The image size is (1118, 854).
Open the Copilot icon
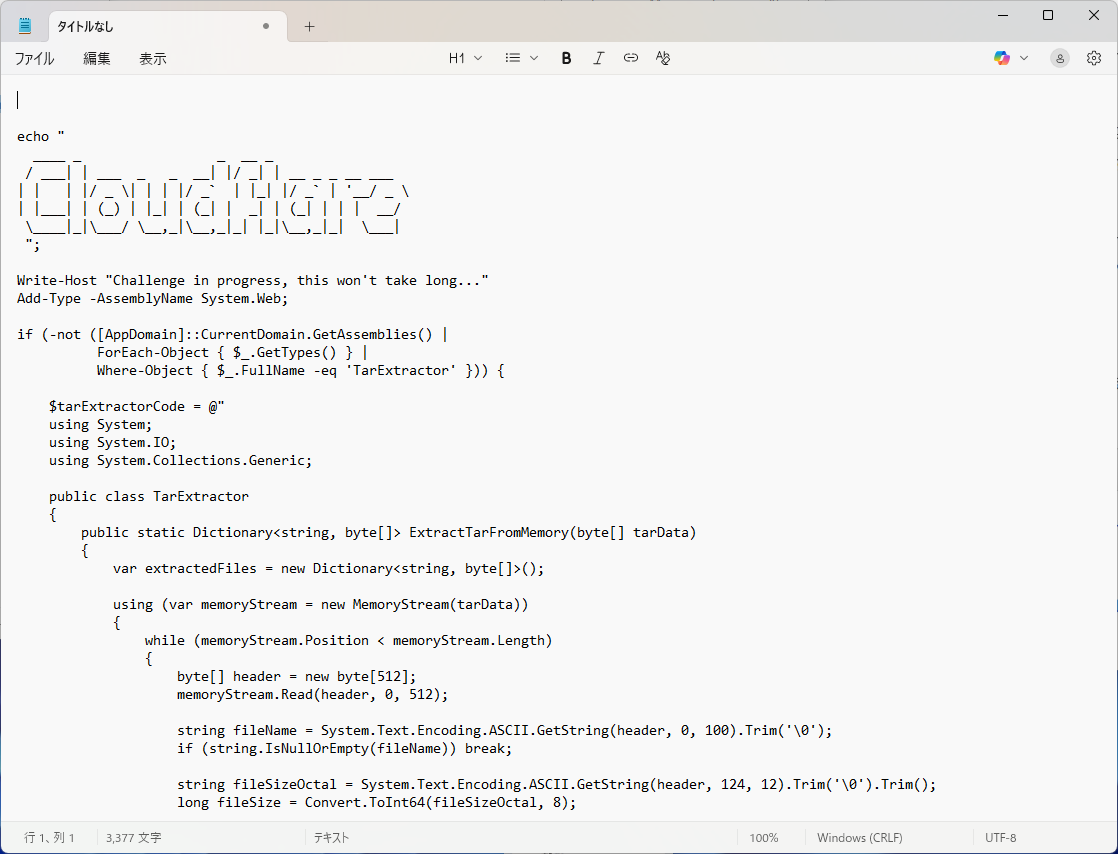coord(1001,58)
